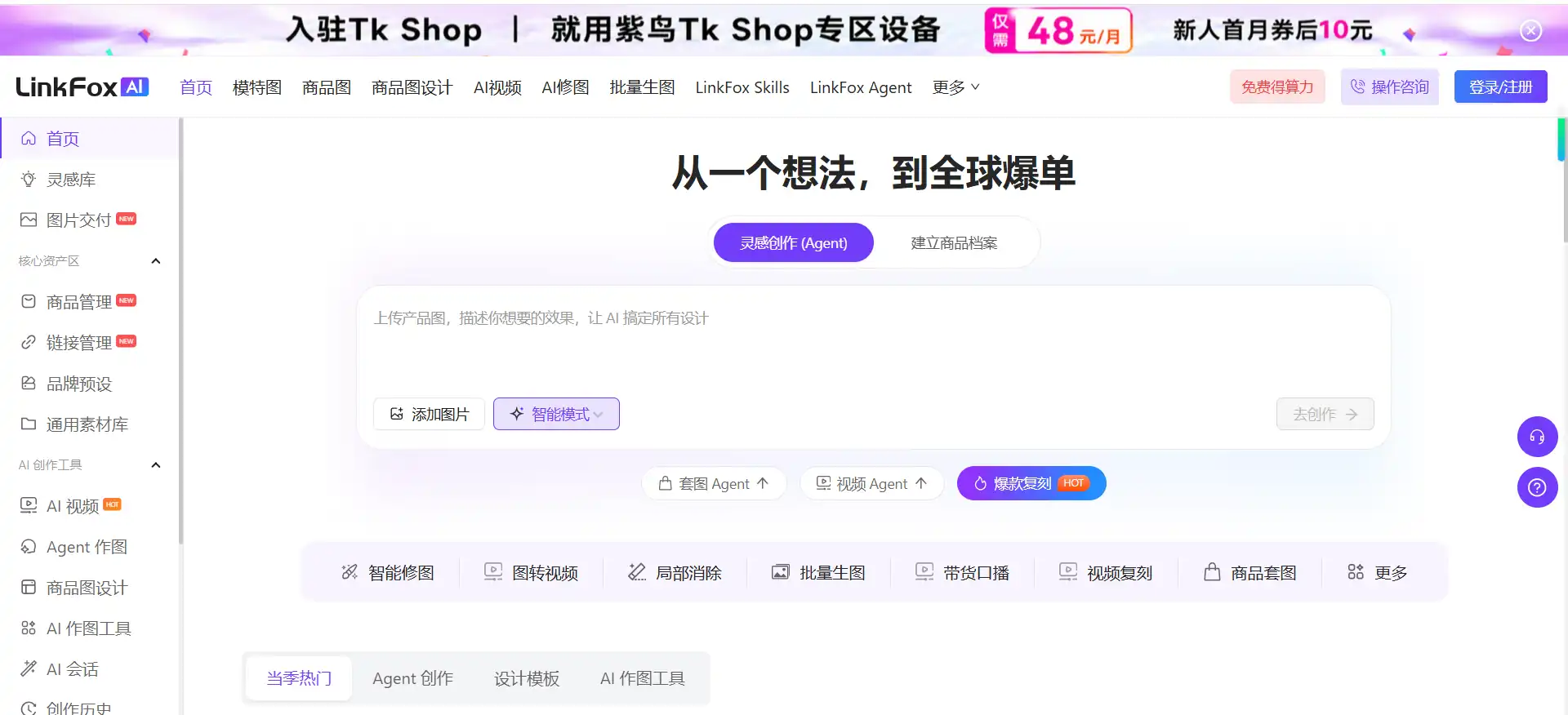Image resolution: width=1568 pixels, height=715 pixels.
Task: Open 商品图 in top navigation
Action: [x=327, y=87]
